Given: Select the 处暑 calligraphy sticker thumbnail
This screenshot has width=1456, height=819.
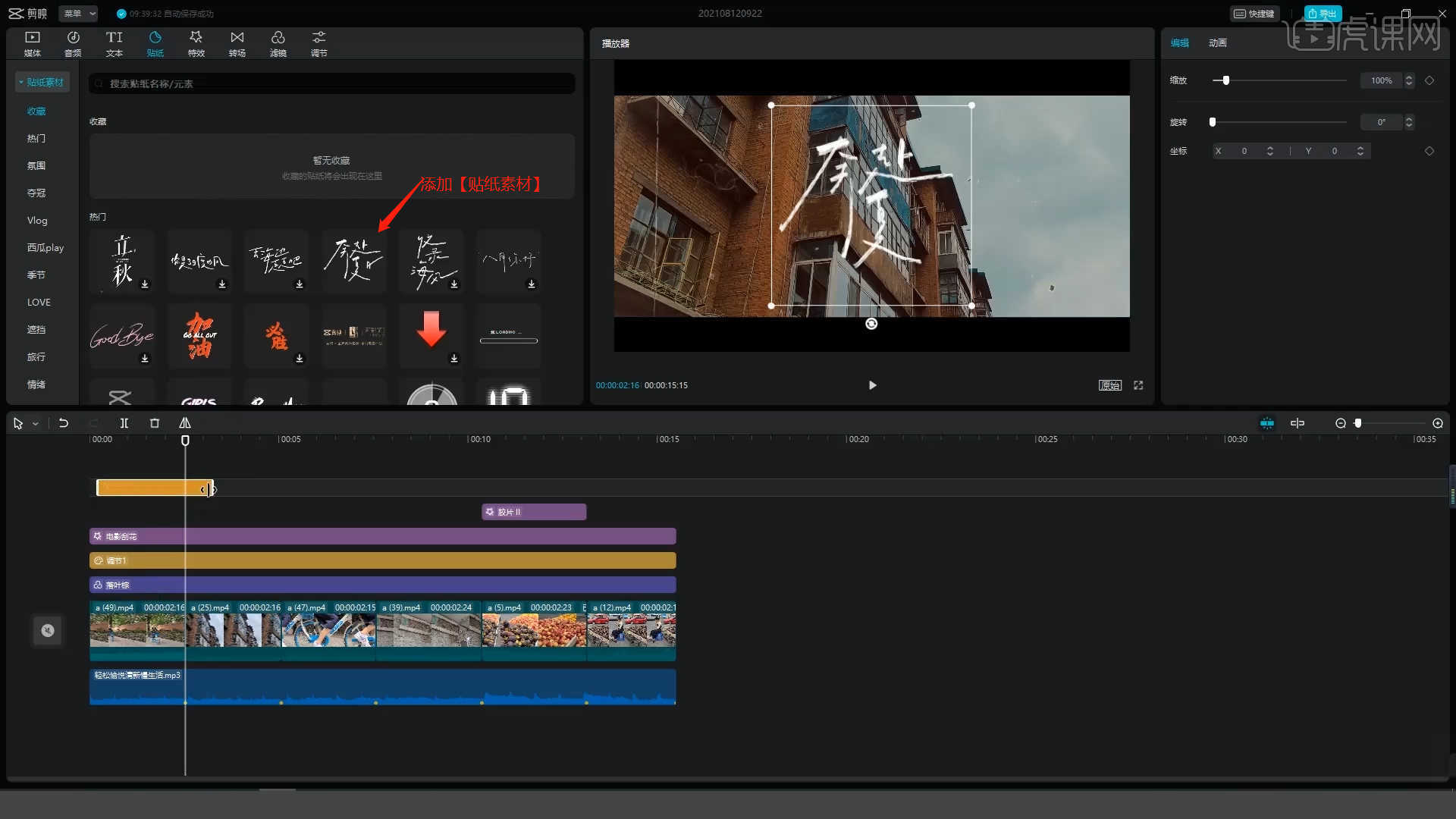Looking at the screenshot, I should [354, 261].
